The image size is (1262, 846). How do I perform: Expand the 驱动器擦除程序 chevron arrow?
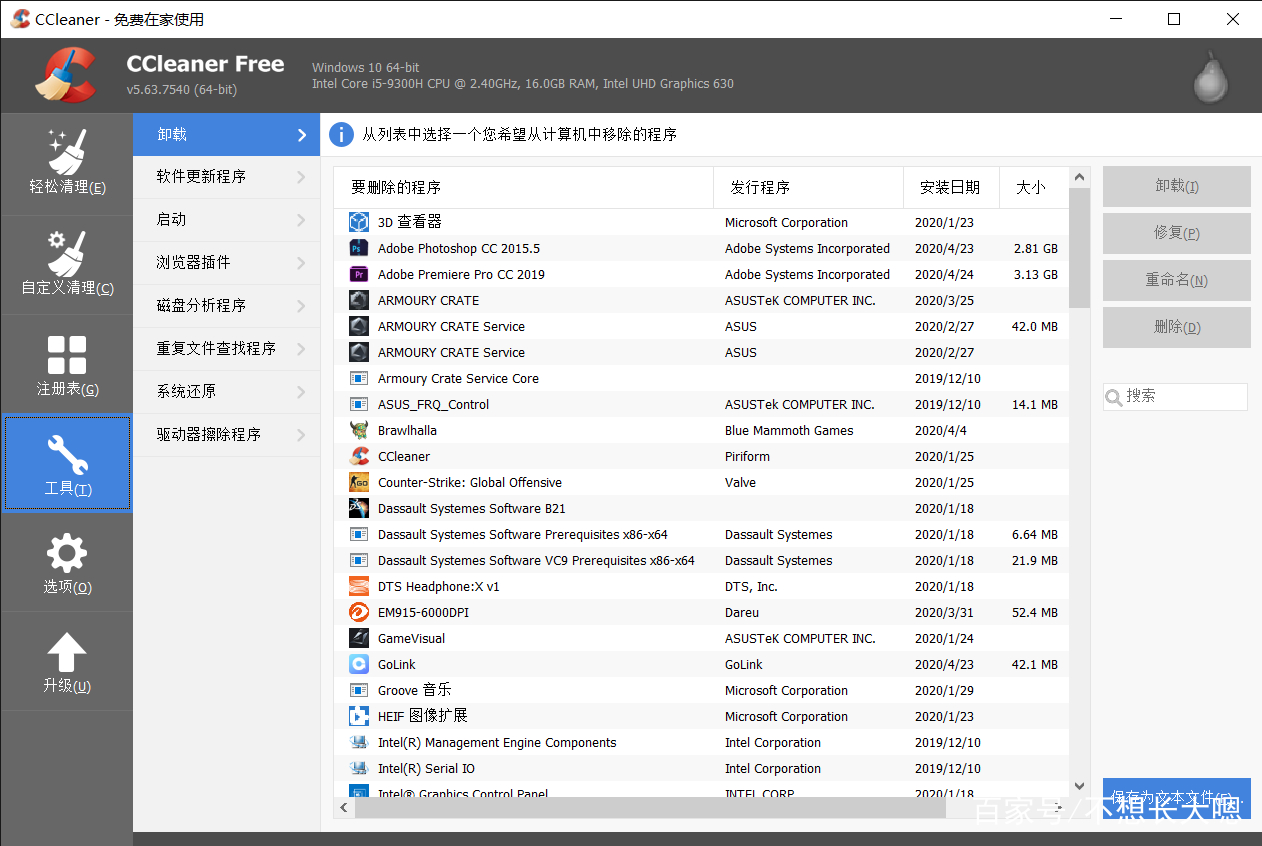[301, 435]
